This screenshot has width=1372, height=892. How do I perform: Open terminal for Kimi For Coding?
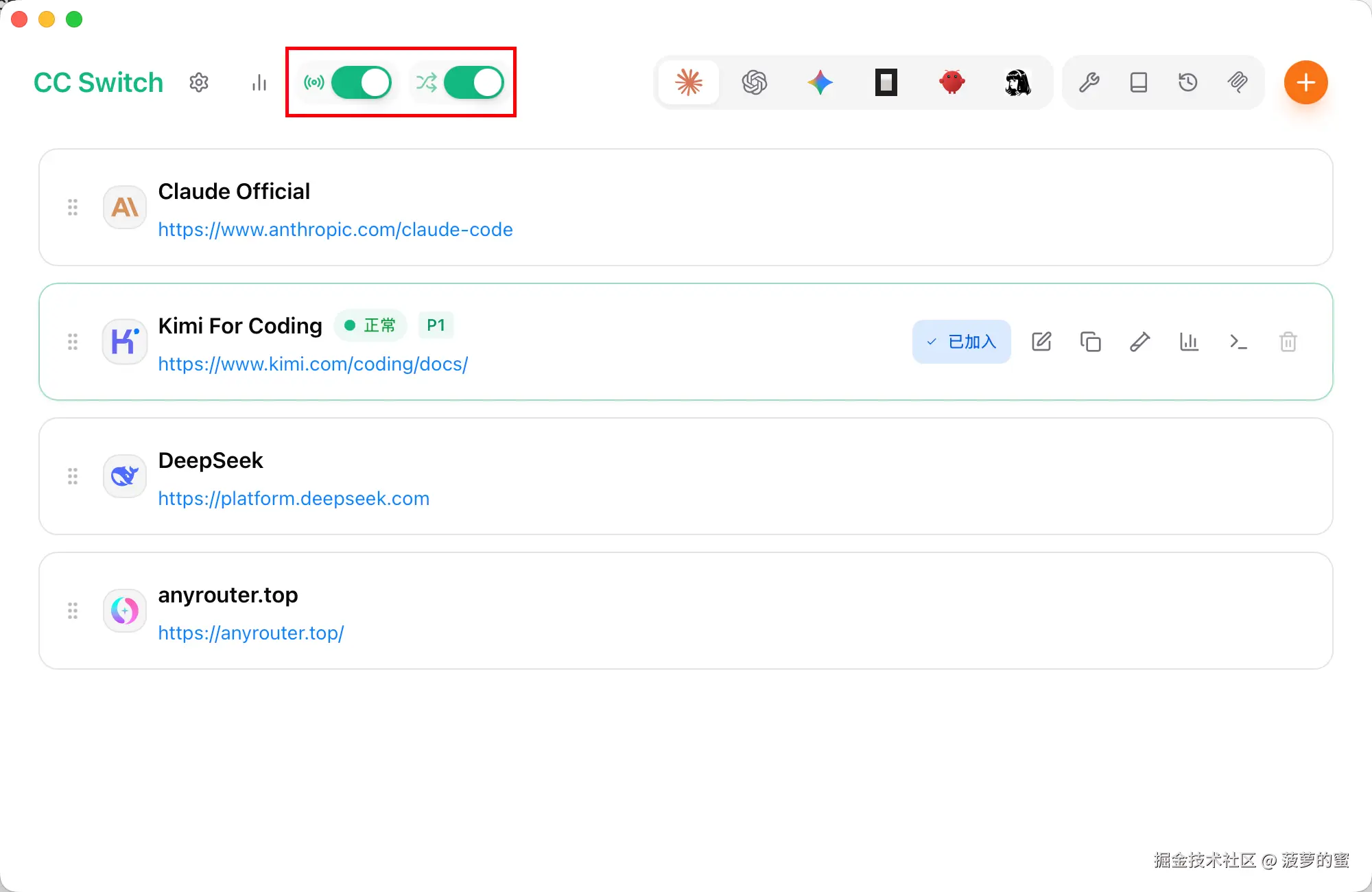[1238, 342]
